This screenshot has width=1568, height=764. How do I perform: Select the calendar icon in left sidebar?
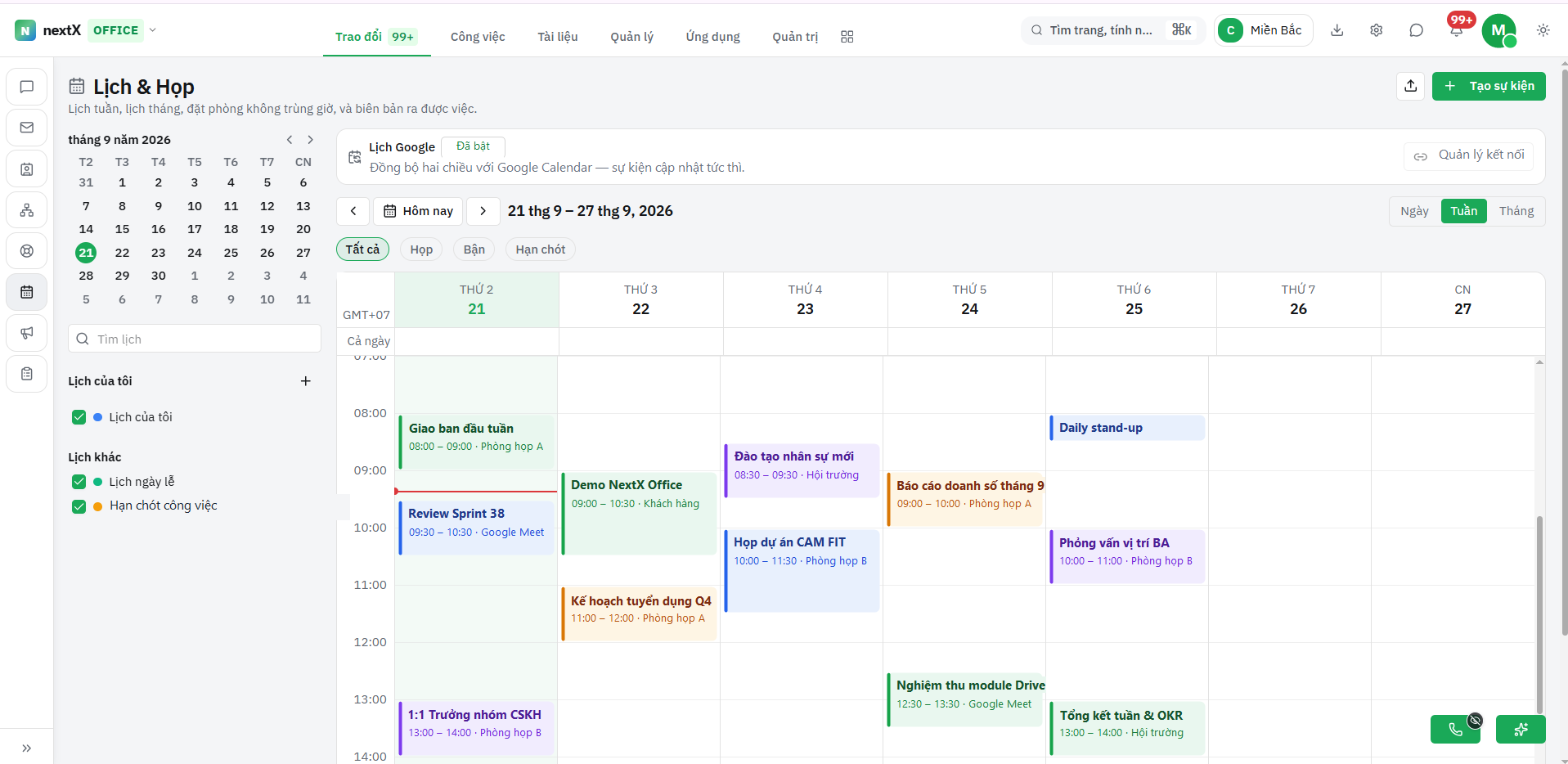coord(27,292)
